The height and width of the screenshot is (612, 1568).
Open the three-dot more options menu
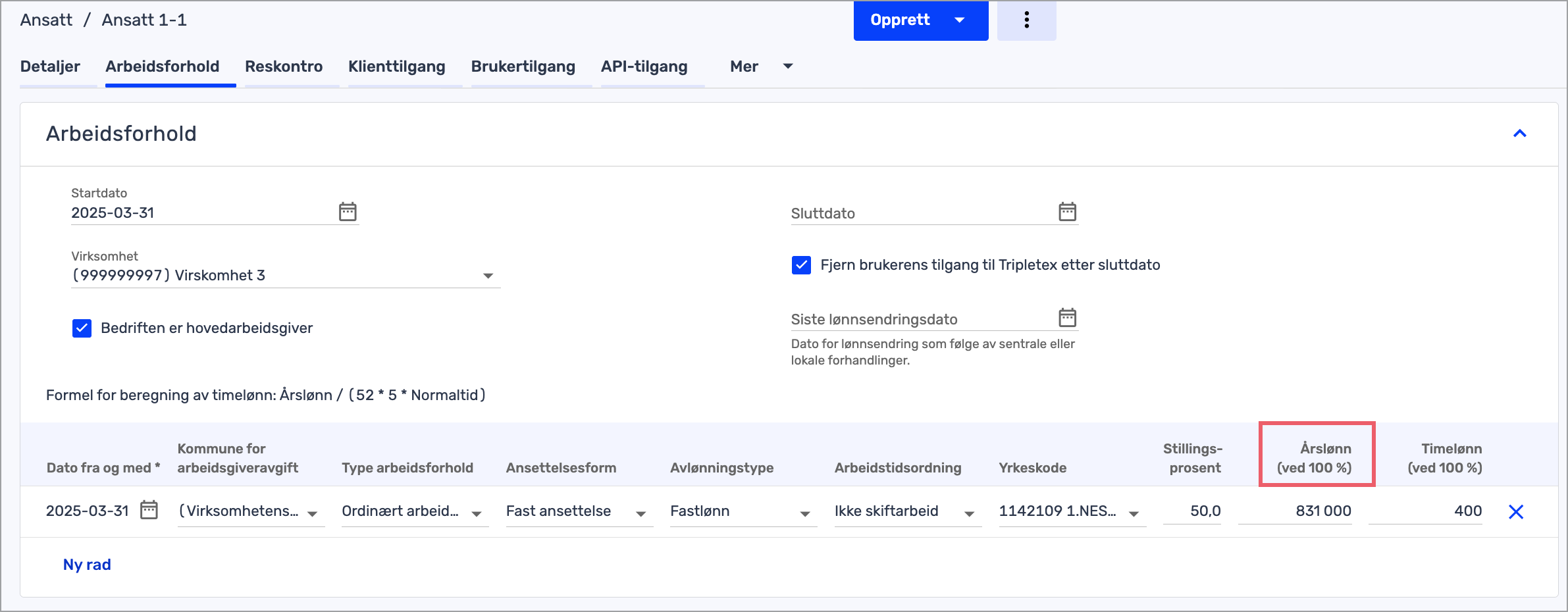tap(1026, 20)
